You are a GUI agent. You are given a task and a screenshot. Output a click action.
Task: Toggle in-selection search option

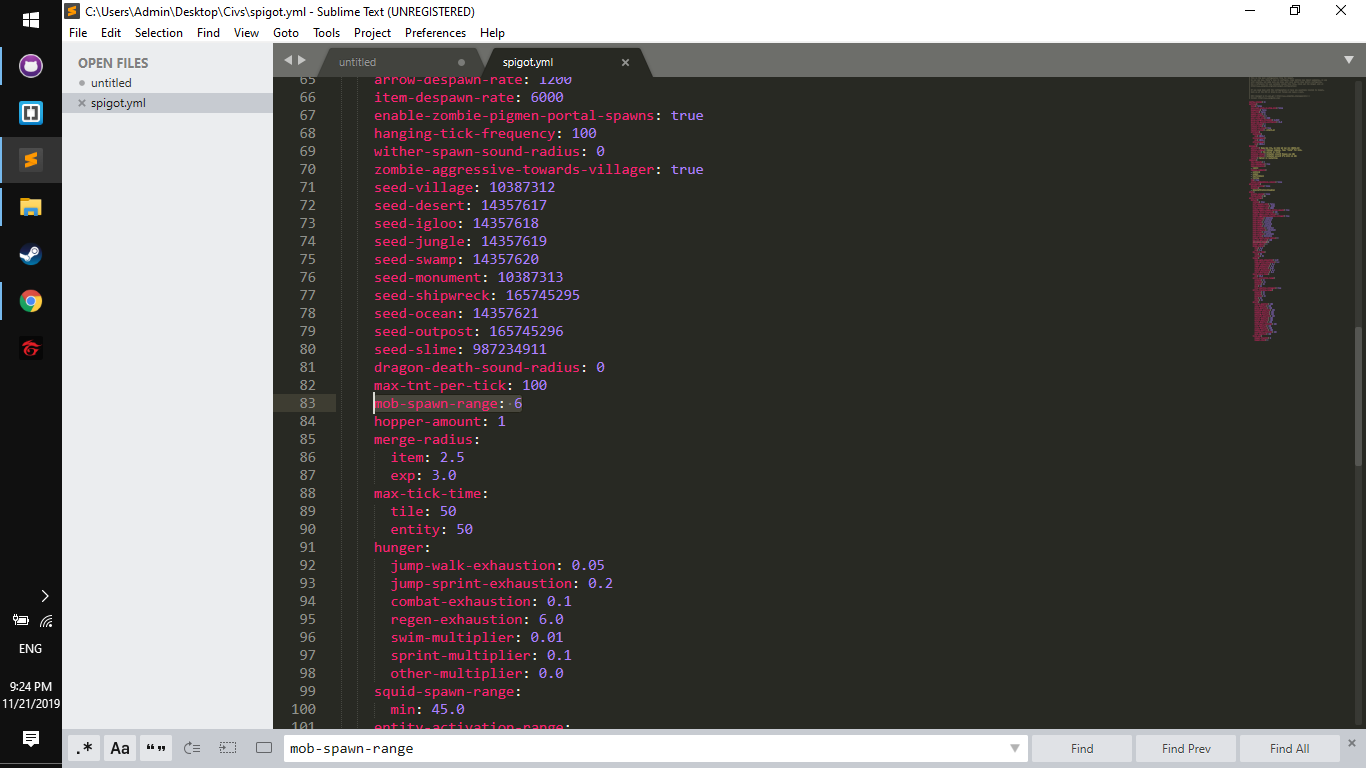[x=228, y=748]
